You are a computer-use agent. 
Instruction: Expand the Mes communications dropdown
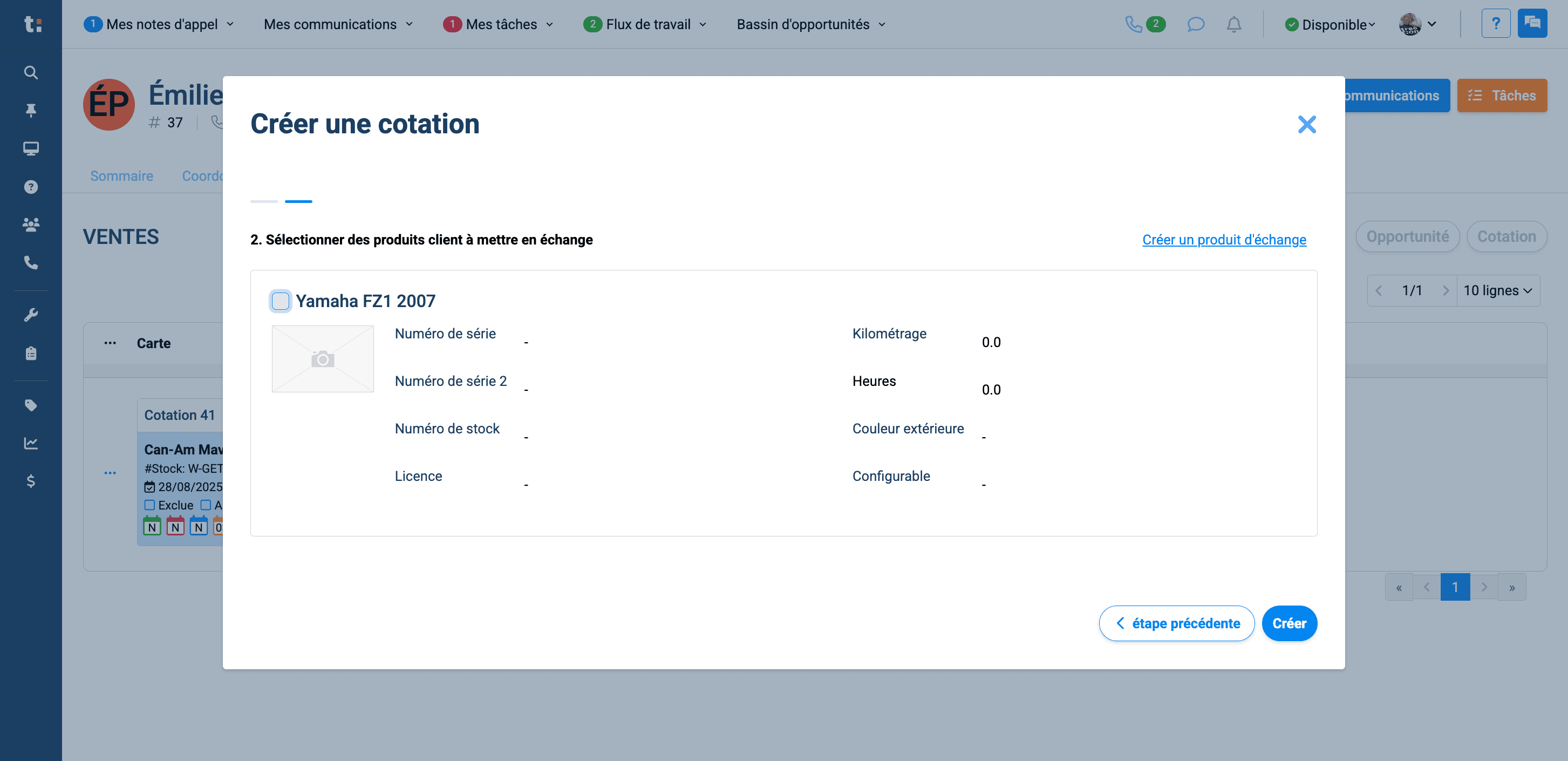click(x=338, y=24)
